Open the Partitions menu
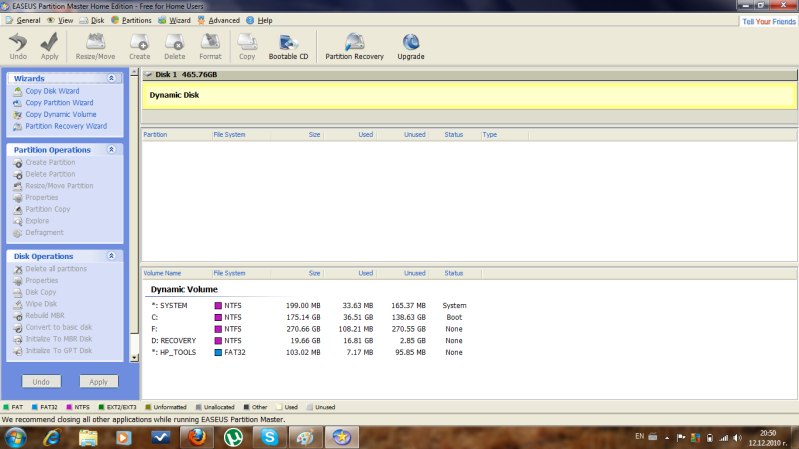799x449 pixels. pyautogui.click(x=131, y=20)
